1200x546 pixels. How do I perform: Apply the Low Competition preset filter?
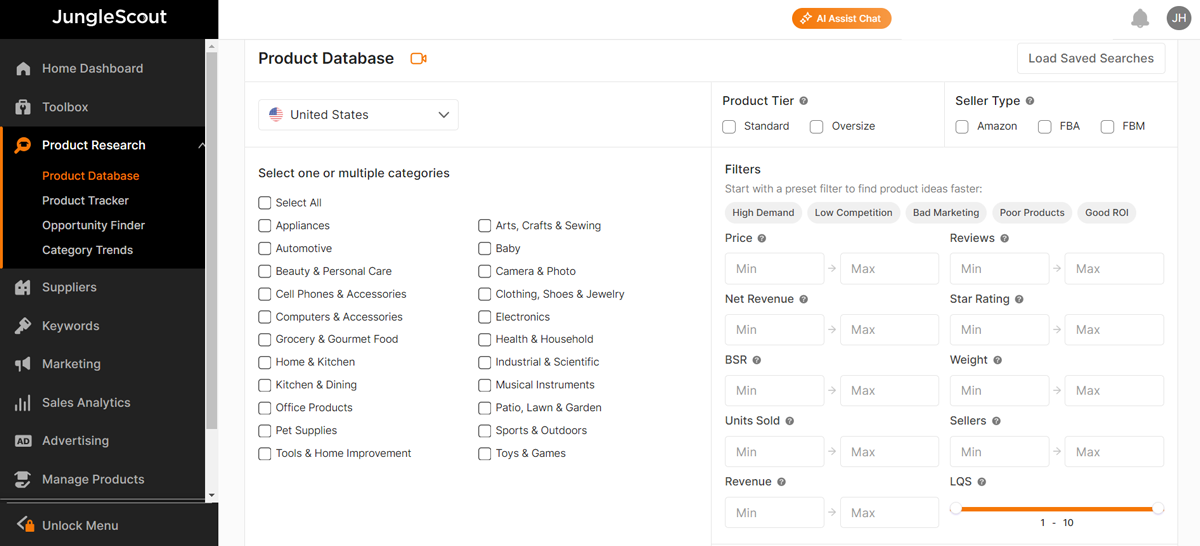coord(853,213)
